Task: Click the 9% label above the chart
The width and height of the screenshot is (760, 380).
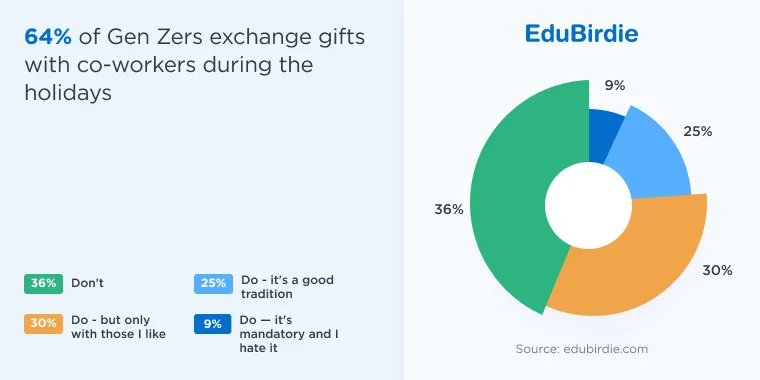Action: (615, 86)
